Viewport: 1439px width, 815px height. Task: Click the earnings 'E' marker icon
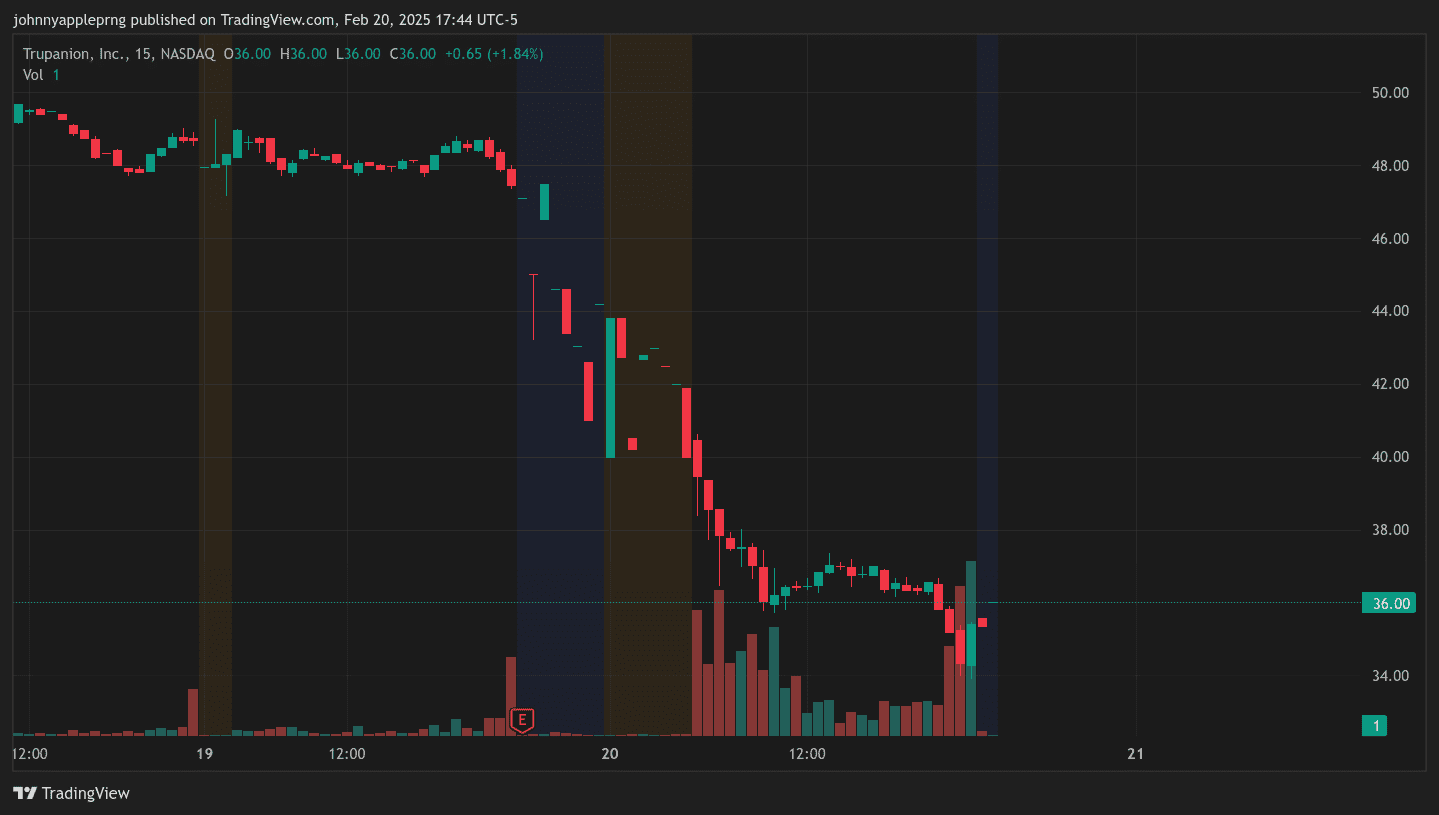(522, 719)
